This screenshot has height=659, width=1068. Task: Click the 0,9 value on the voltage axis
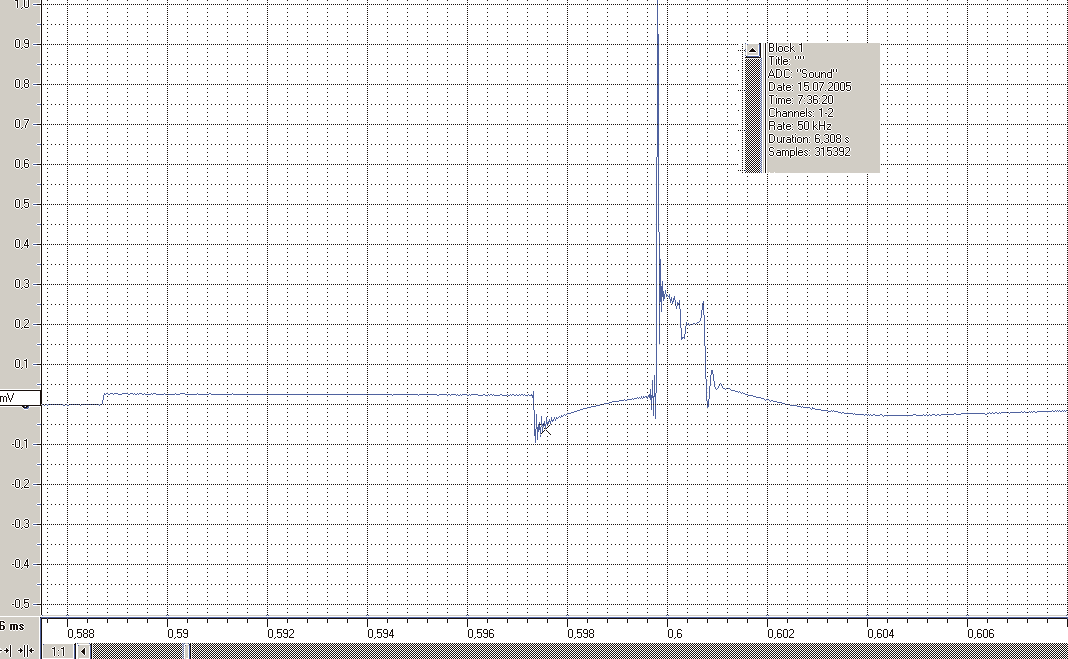point(22,44)
